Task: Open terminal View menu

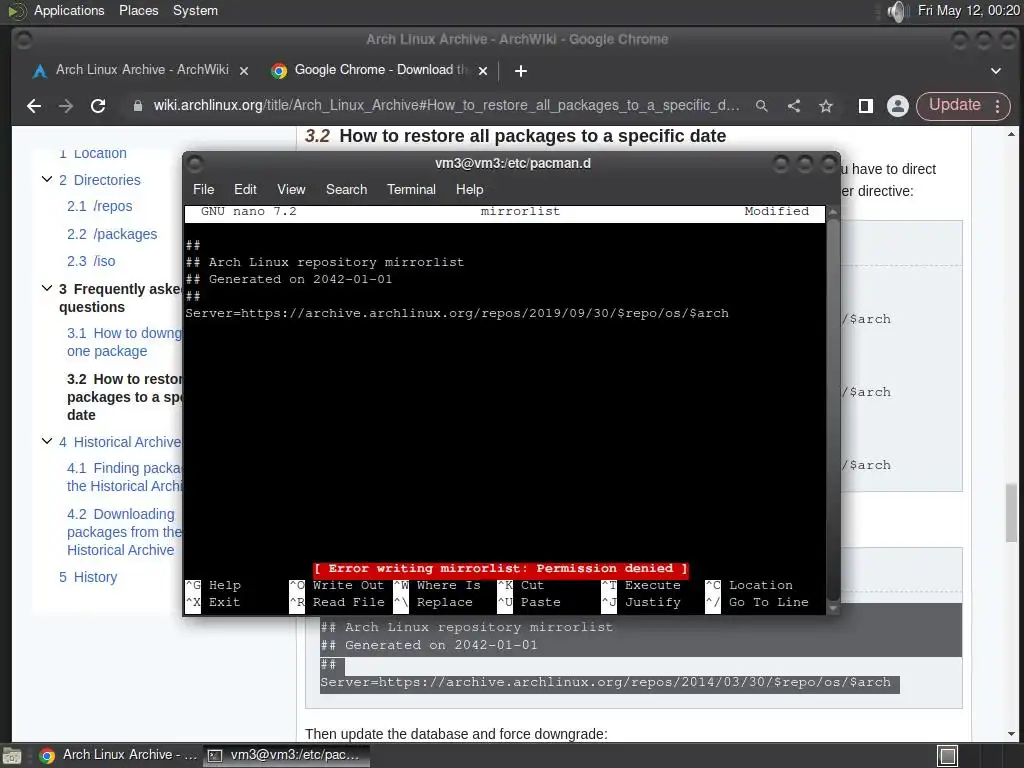Action: pos(291,189)
